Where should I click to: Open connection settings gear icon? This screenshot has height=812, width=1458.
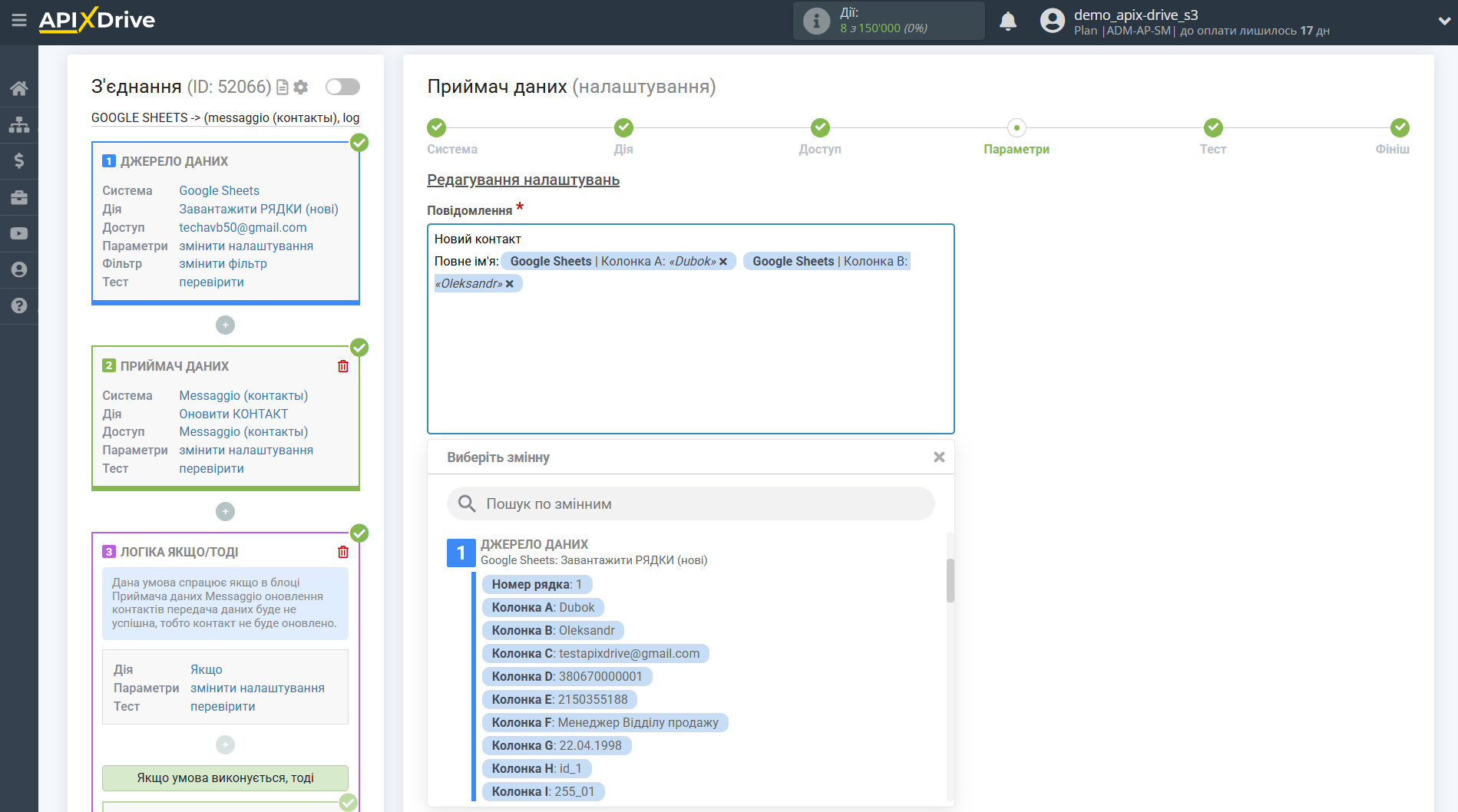pyautogui.click(x=301, y=87)
